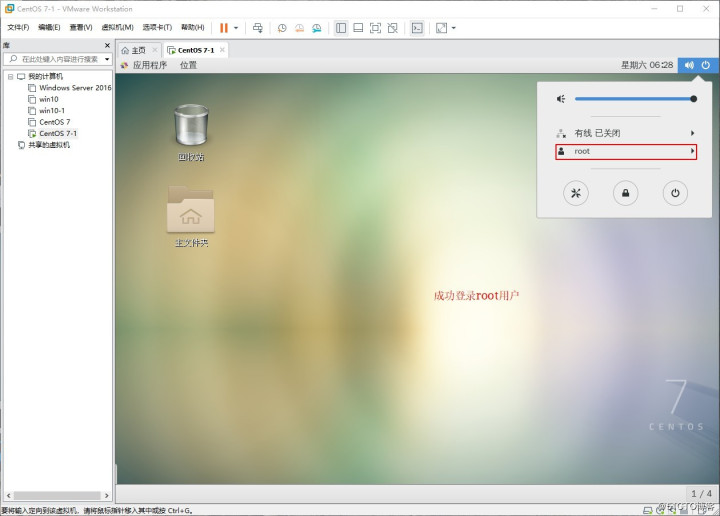Open the 选项卡(T) menu
Viewport: 720px width, 516px height.
(157, 28)
